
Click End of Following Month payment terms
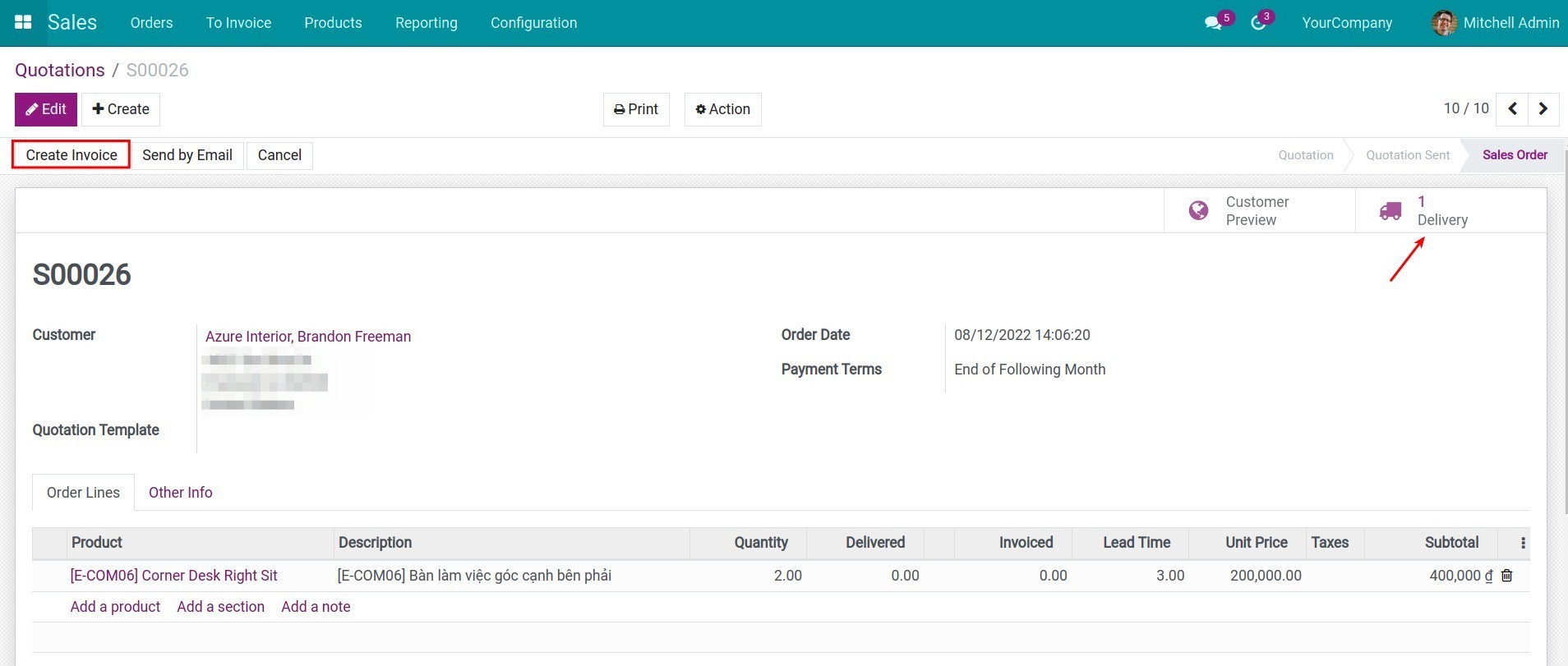click(1030, 370)
